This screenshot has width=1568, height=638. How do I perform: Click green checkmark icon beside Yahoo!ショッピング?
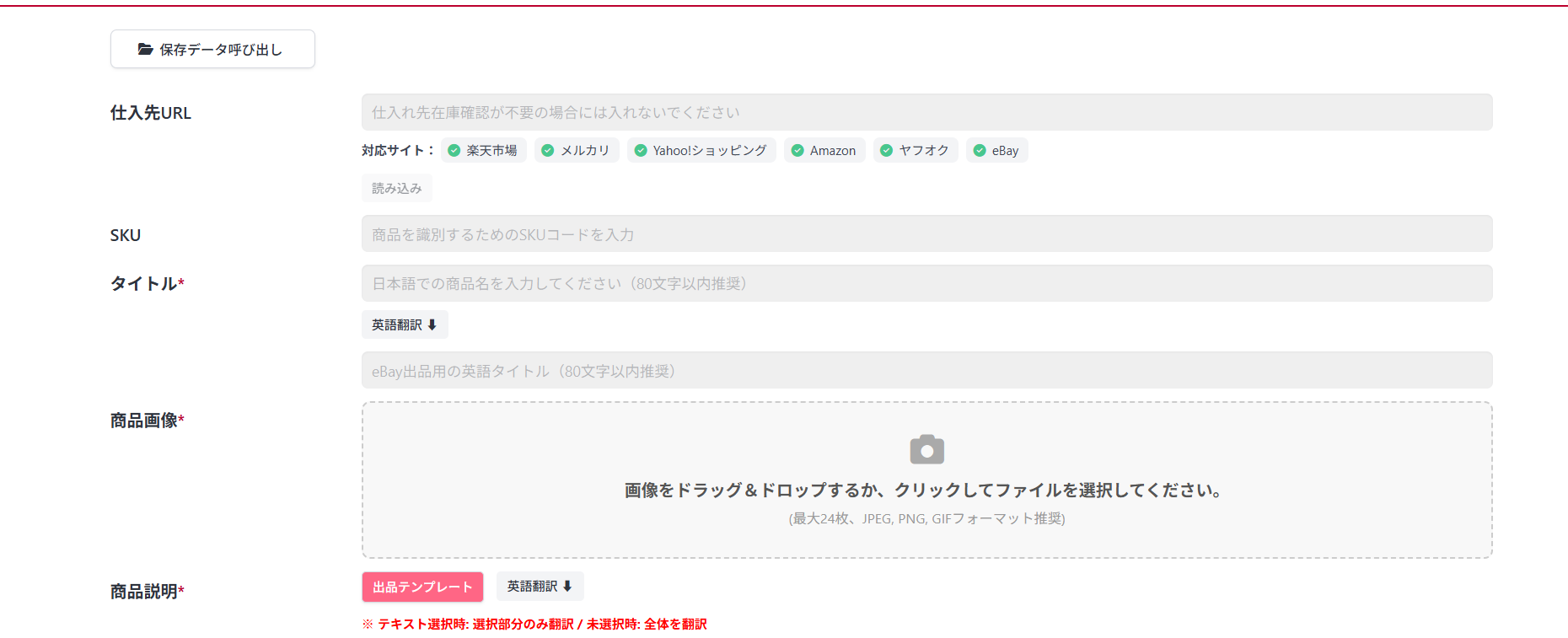point(641,151)
